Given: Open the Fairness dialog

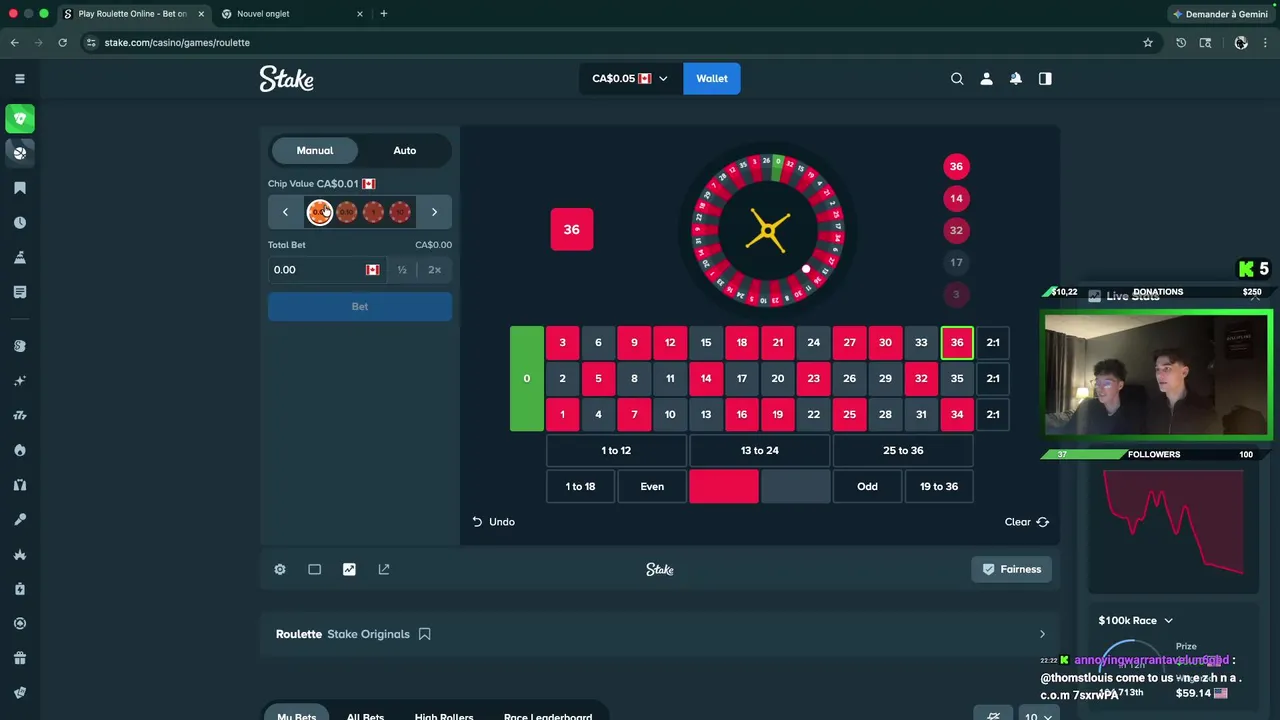Looking at the screenshot, I should click(1012, 569).
